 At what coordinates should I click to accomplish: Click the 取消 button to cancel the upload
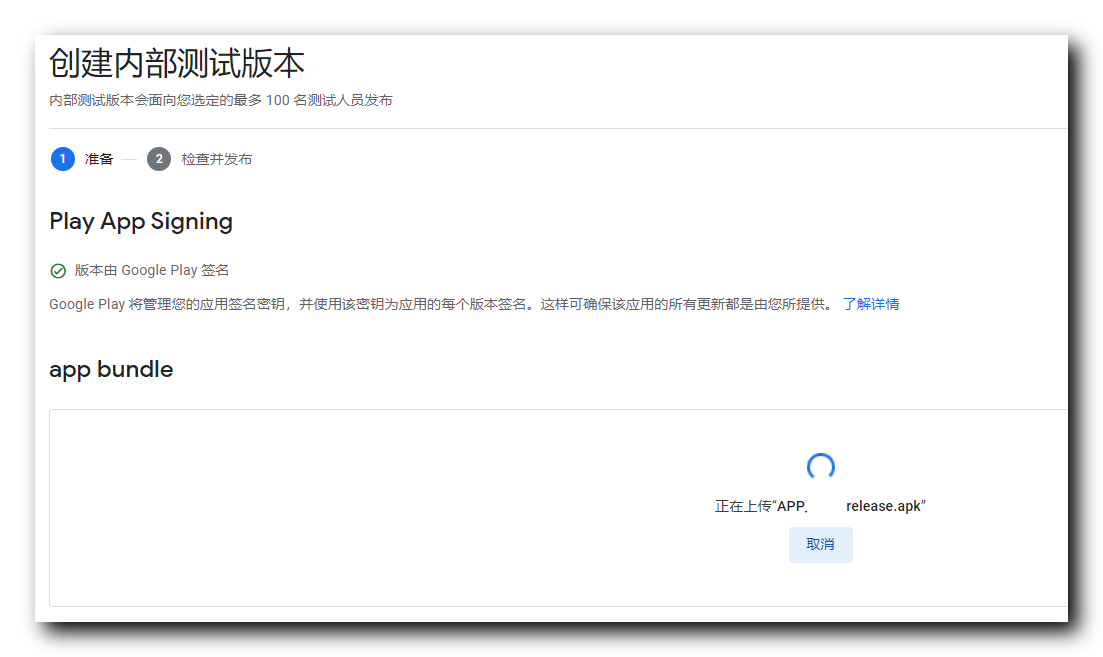pos(820,544)
